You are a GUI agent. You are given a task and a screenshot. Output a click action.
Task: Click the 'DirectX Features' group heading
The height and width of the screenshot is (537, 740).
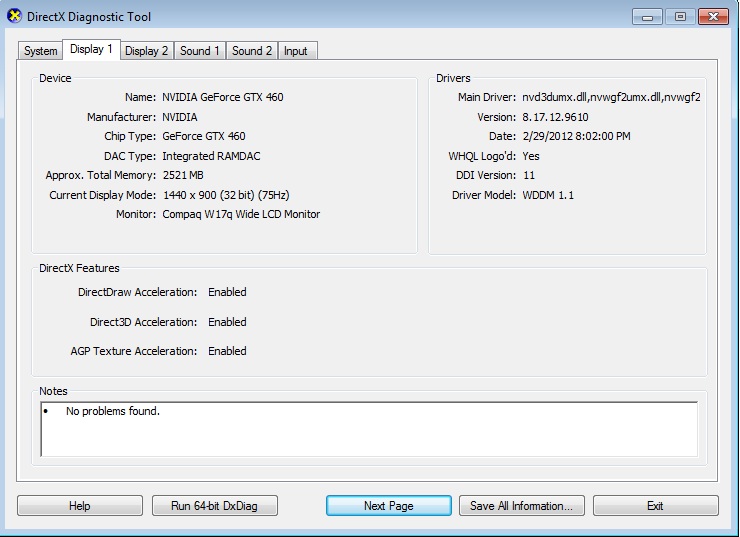point(79,268)
